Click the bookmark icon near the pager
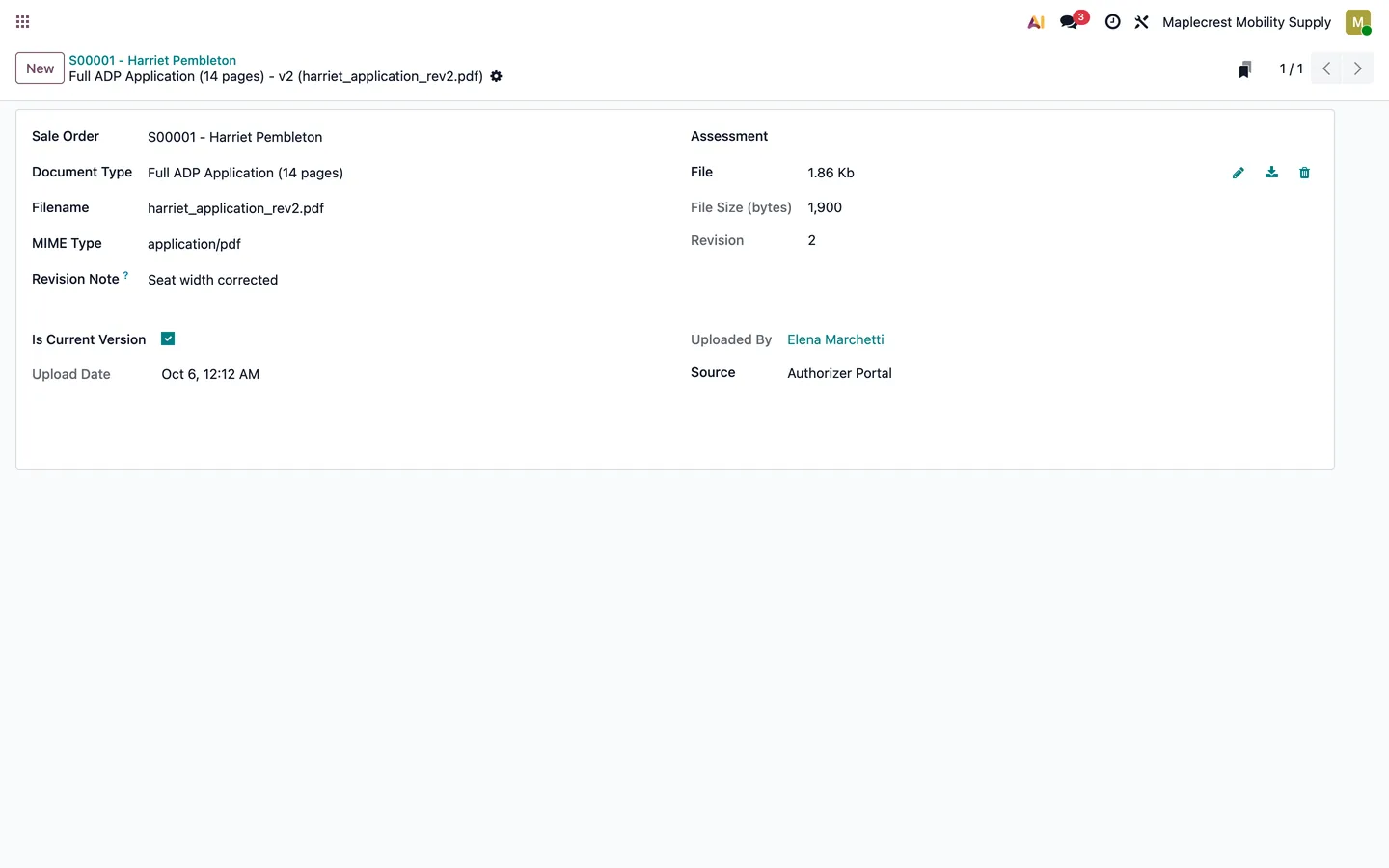1389x868 pixels. pyautogui.click(x=1245, y=69)
